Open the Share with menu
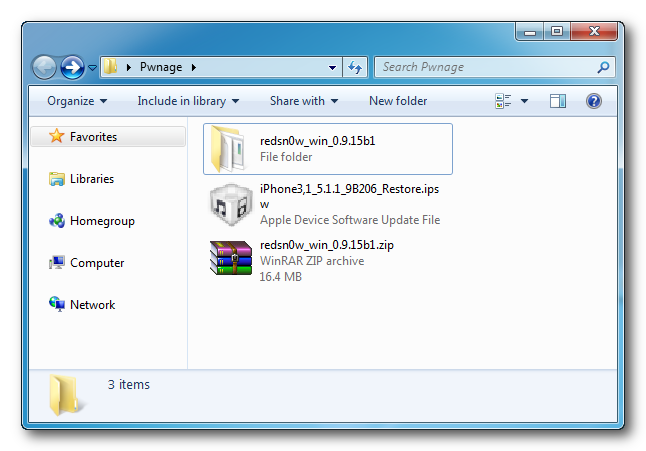This screenshot has height=451, width=646. pos(304,101)
